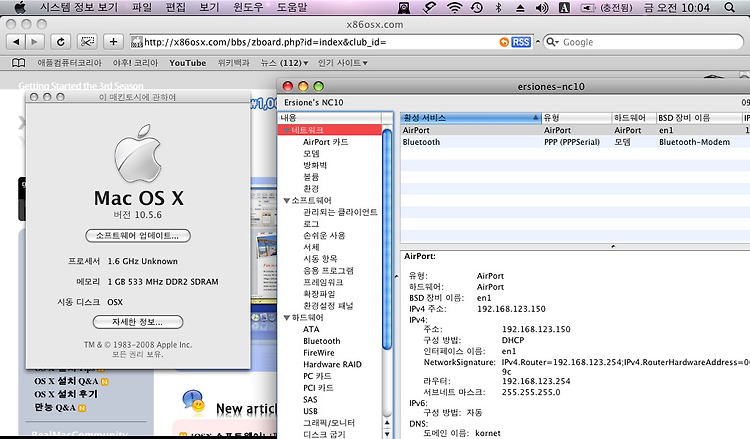
Task: Open the OS X 설치 후기 link
Action: pyautogui.click(x=66, y=394)
